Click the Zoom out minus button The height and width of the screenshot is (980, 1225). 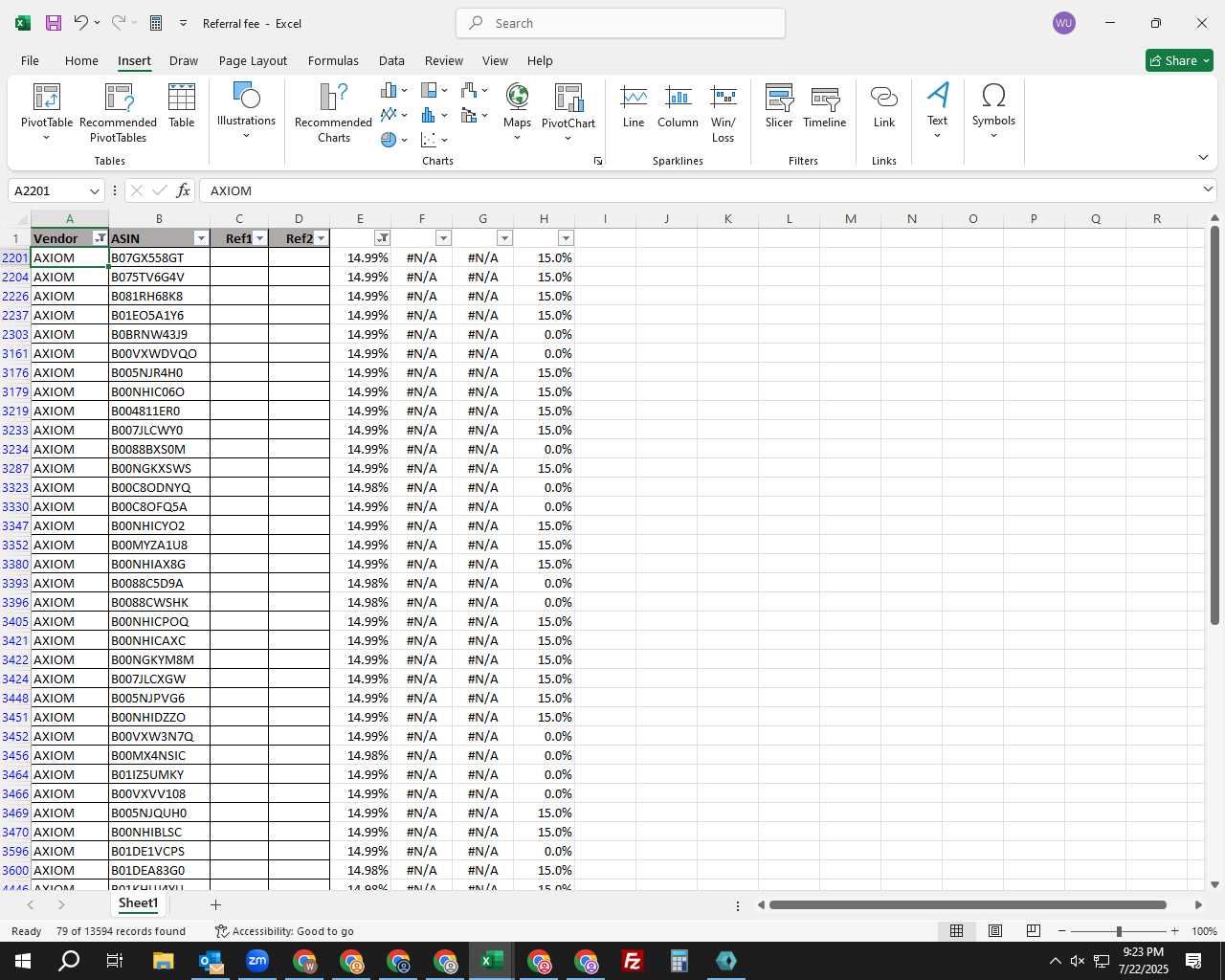click(1062, 931)
